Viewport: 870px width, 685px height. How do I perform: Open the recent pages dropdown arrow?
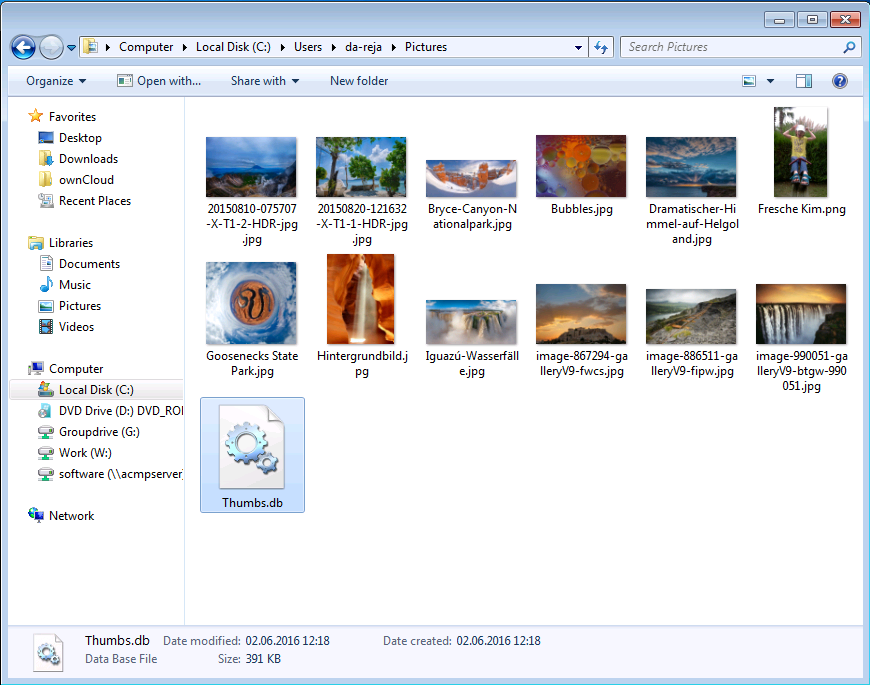(x=72, y=47)
